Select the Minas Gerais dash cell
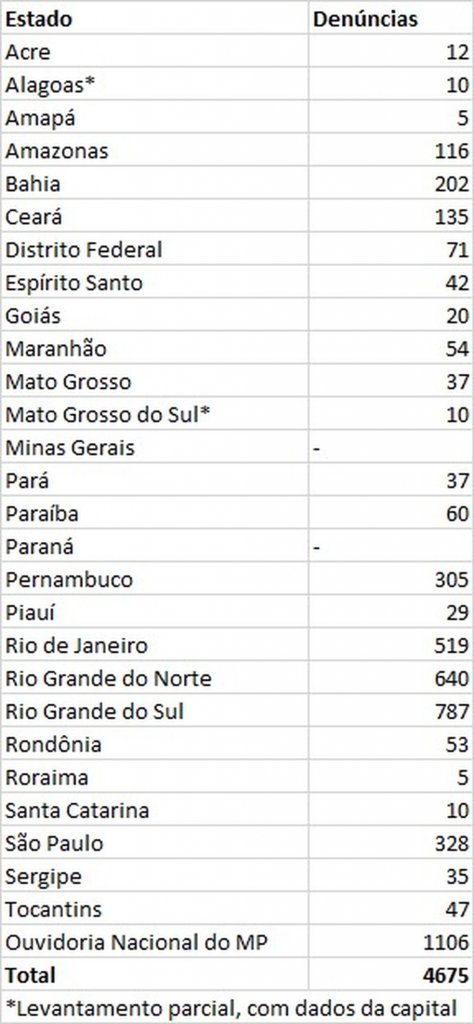474x1024 pixels. click(390, 447)
